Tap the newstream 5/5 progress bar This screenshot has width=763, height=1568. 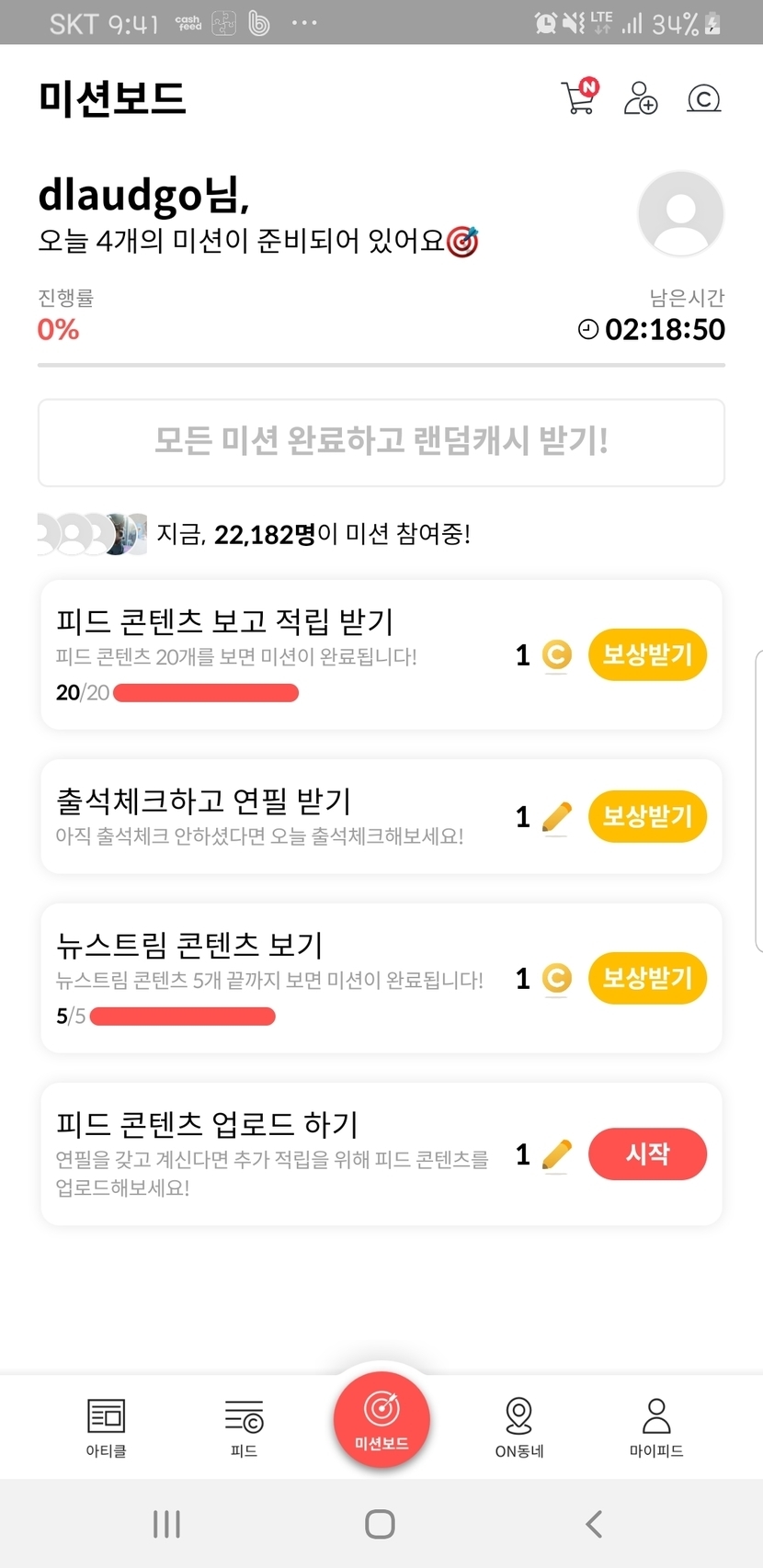[182, 1016]
